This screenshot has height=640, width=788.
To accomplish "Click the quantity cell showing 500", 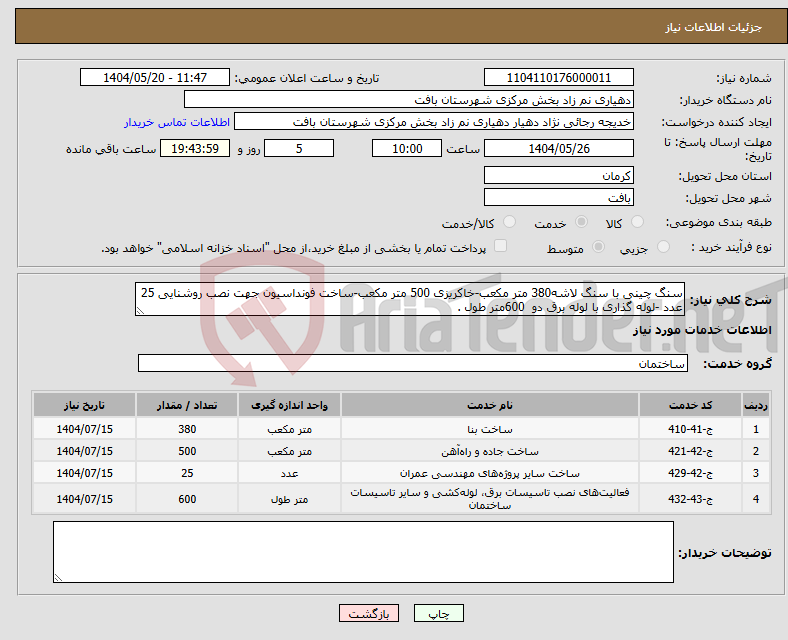I will click(x=187, y=451).
